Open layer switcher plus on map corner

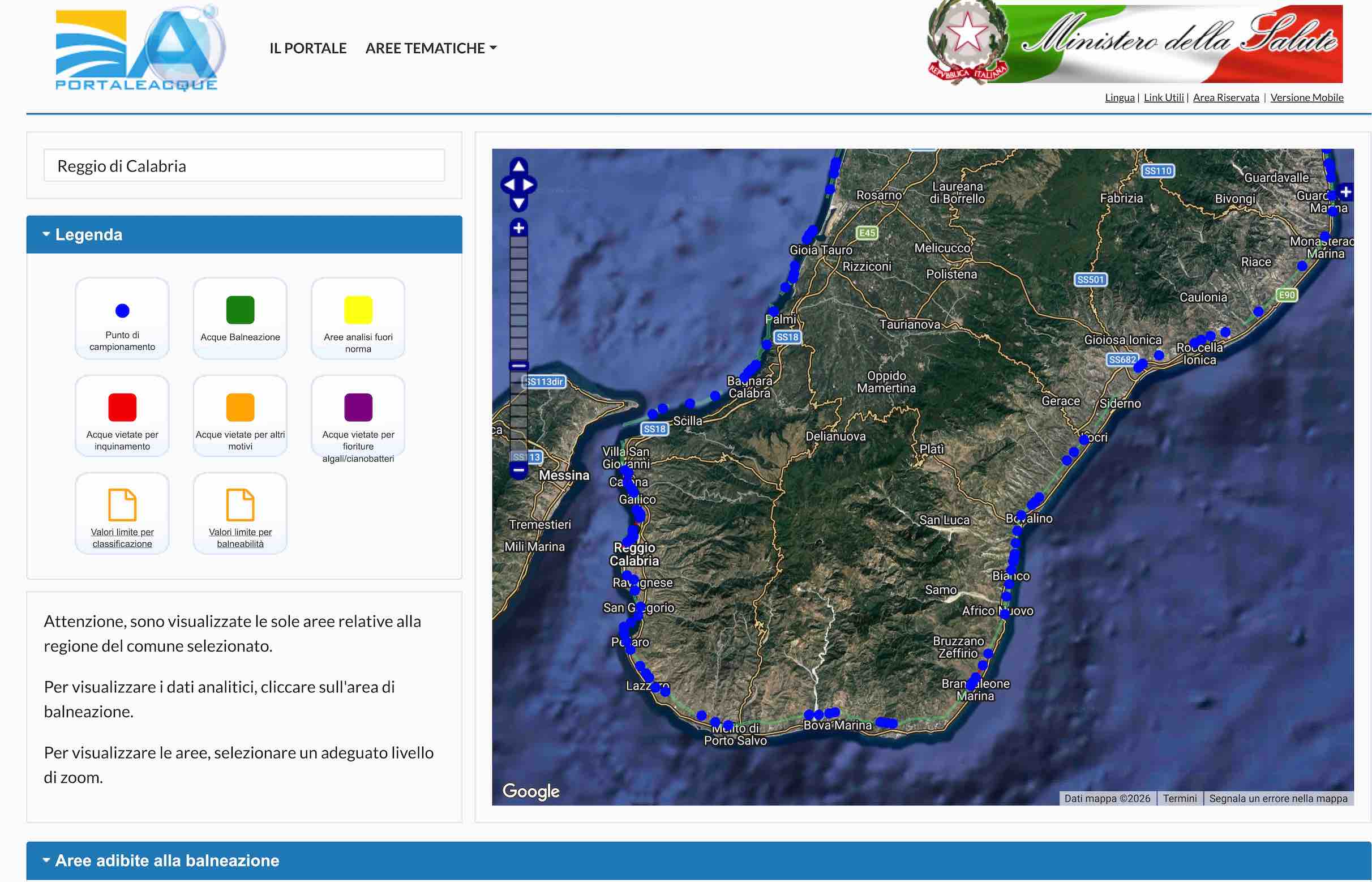[1345, 192]
